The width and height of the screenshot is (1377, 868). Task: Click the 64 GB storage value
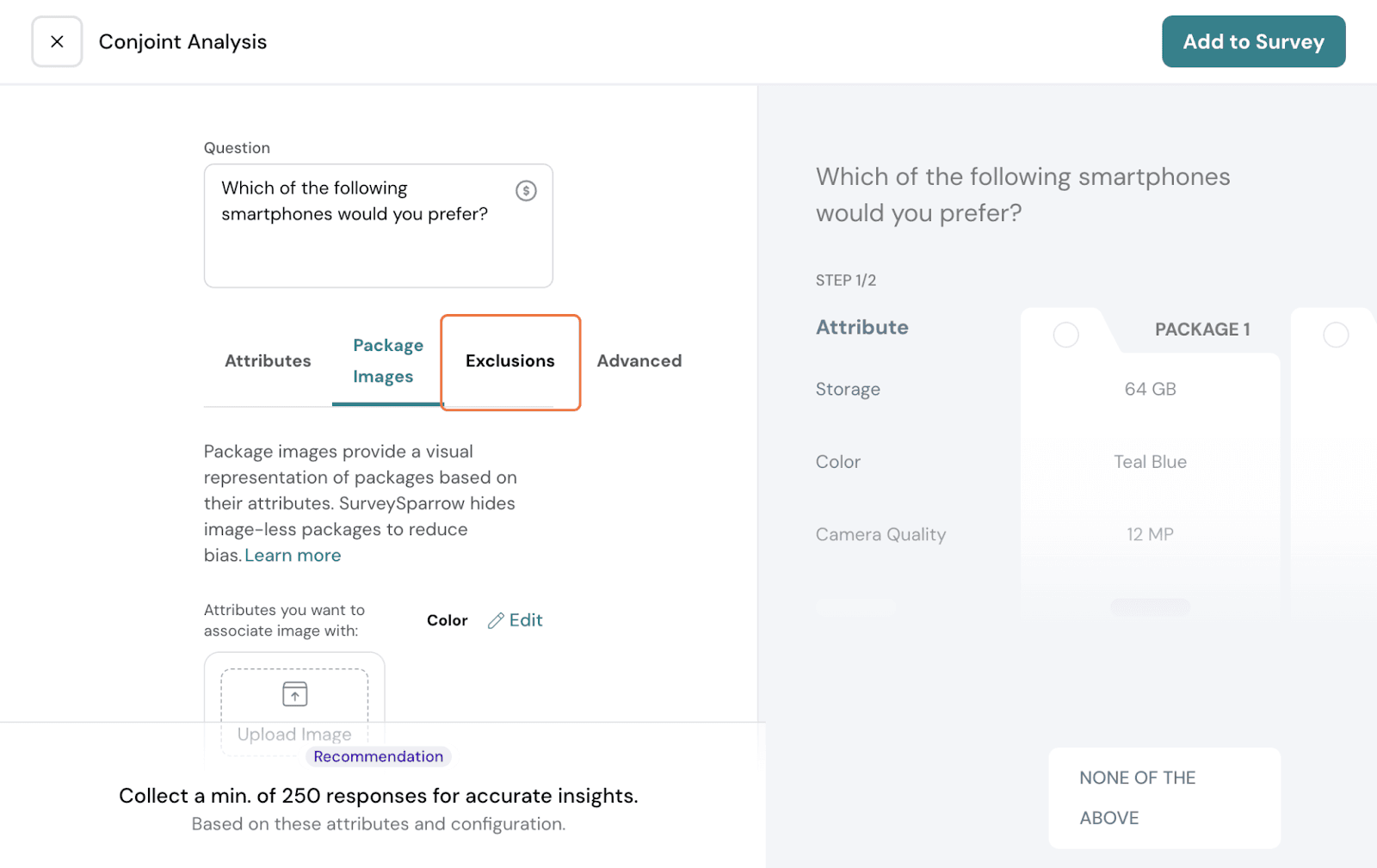[x=1150, y=390]
